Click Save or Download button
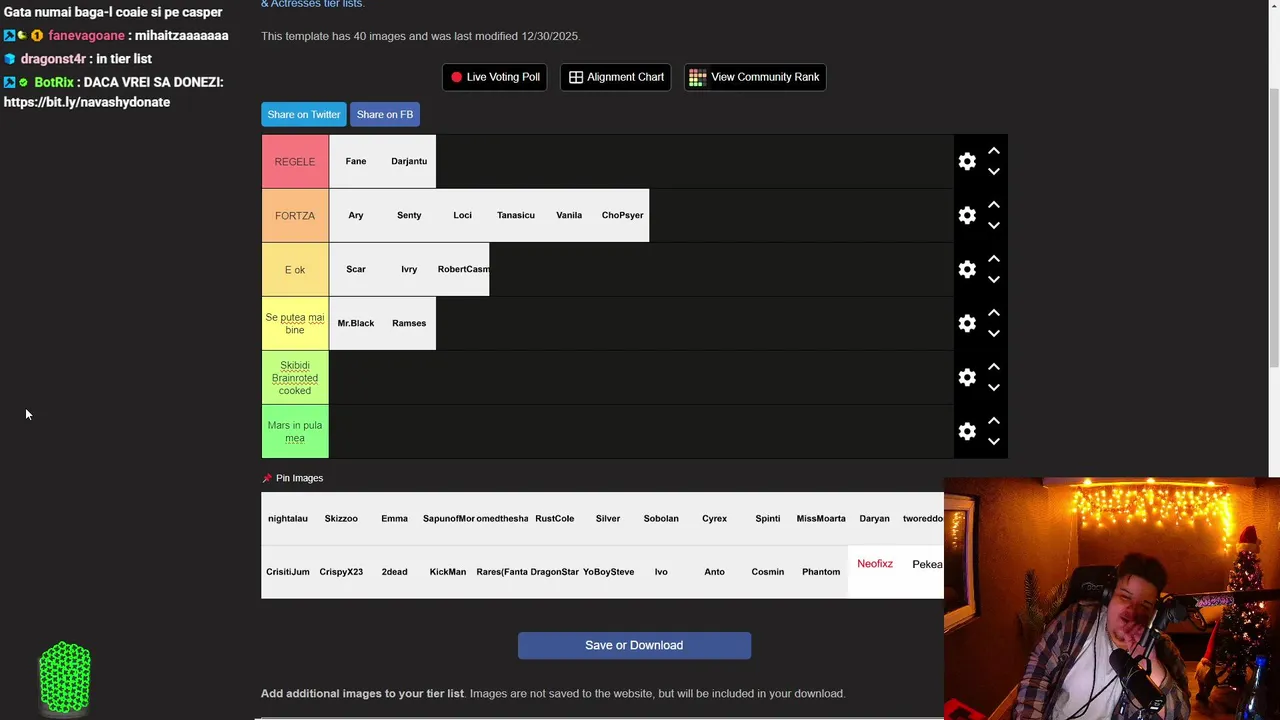1280x720 pixels. 634,645
